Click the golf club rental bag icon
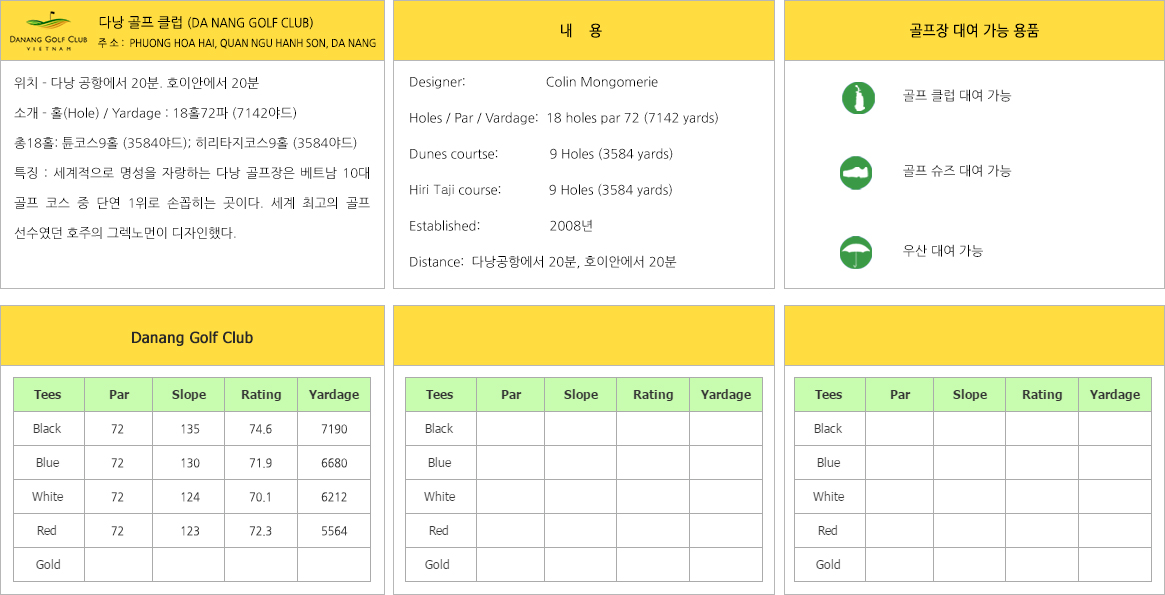The height and width of the screenshot is (595, 1165). 858,98
